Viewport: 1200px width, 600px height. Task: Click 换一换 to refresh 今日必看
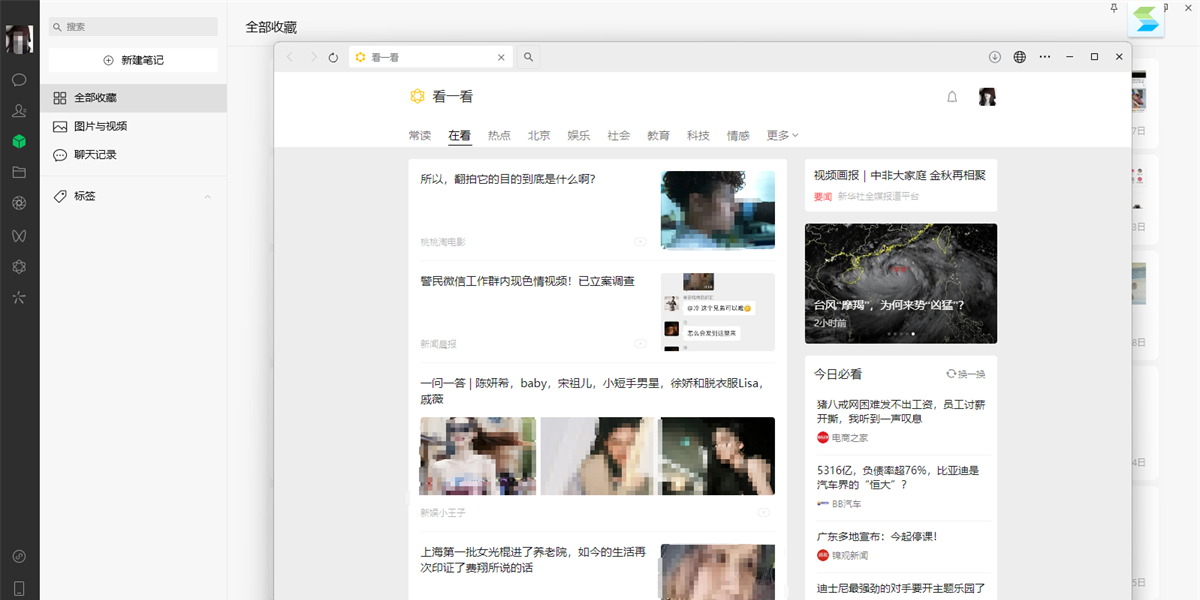click(x=966, y=374)
